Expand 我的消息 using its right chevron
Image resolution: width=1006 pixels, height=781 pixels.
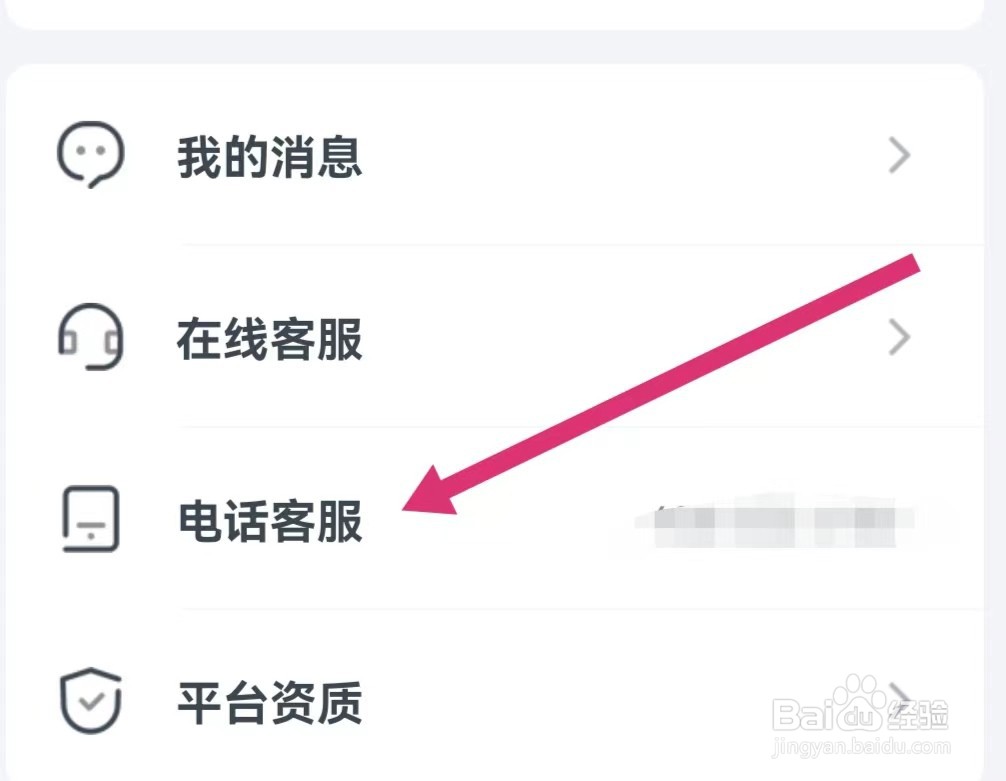pyautogui.click(x=900, y=156)
